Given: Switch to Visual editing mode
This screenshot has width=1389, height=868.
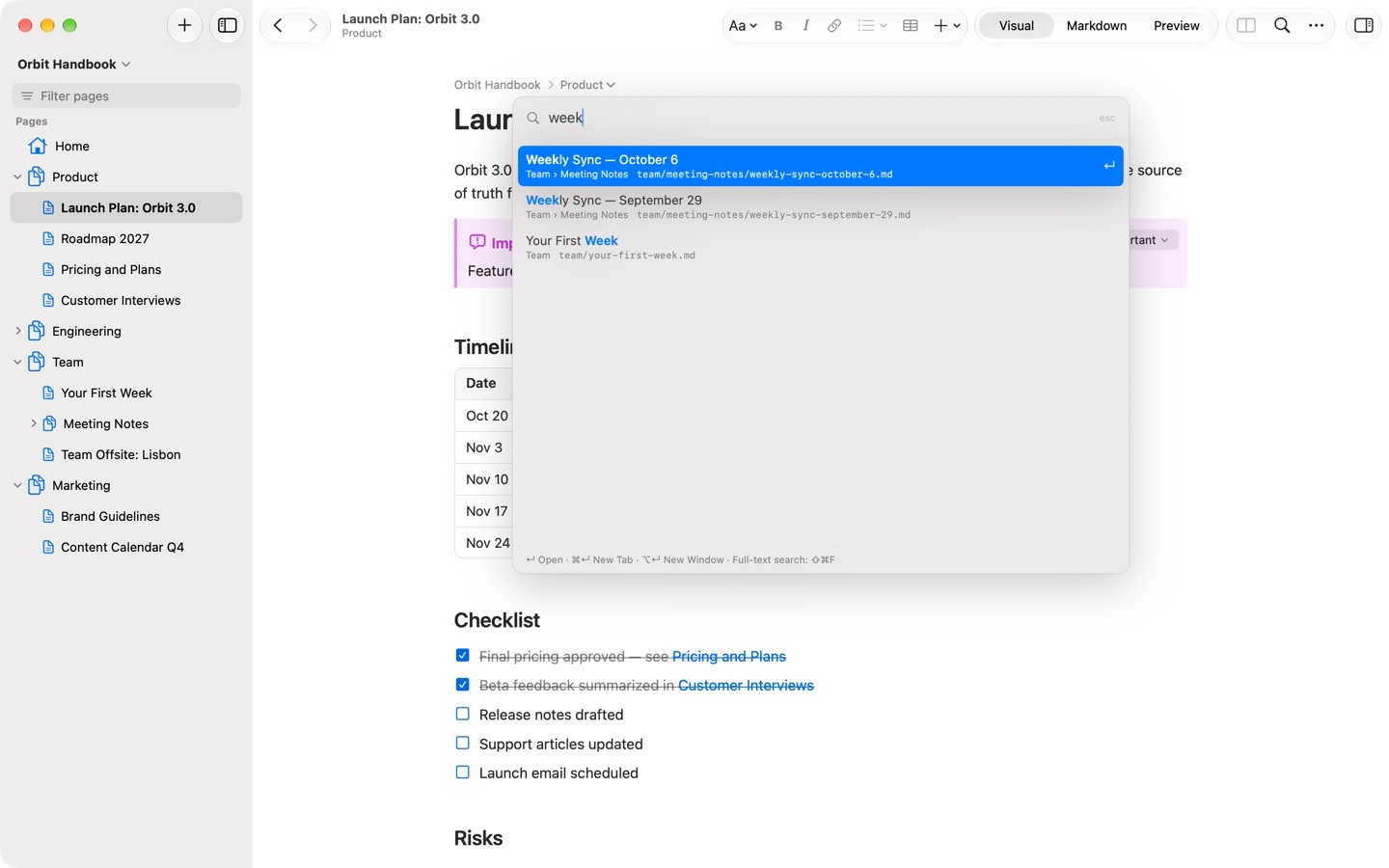Looking at the screenshot, I should point(1016,26).
